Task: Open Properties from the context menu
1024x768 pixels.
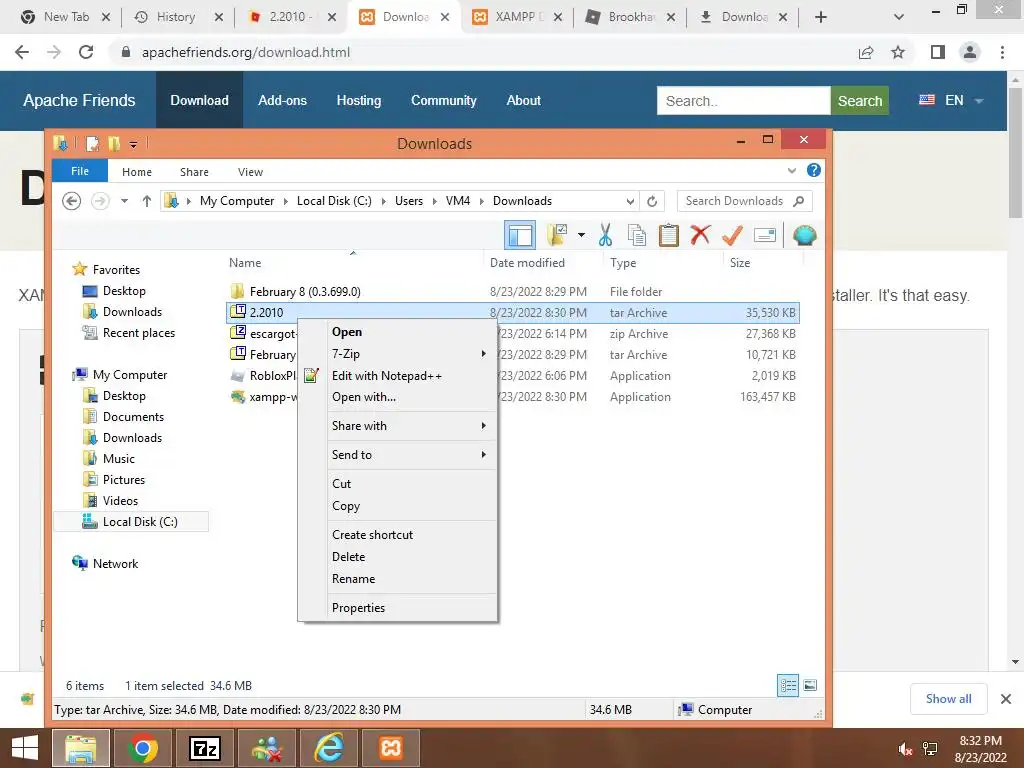Action: pos(397,607)
